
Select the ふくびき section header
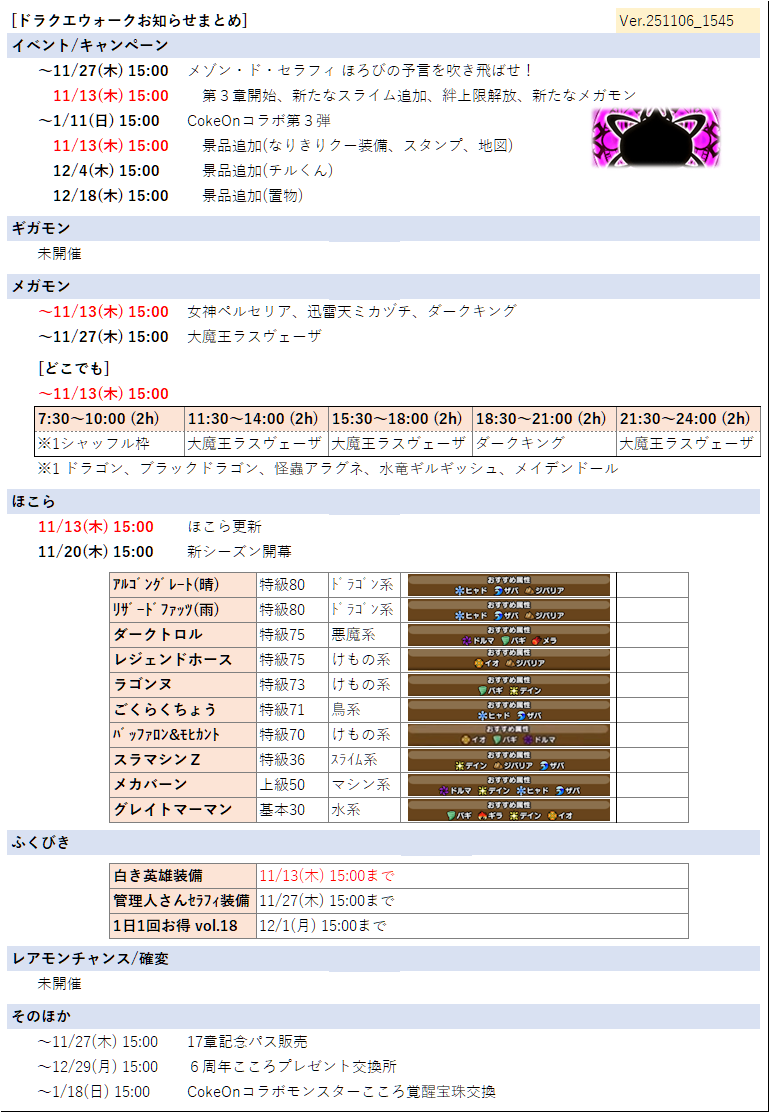pos(41,841)
